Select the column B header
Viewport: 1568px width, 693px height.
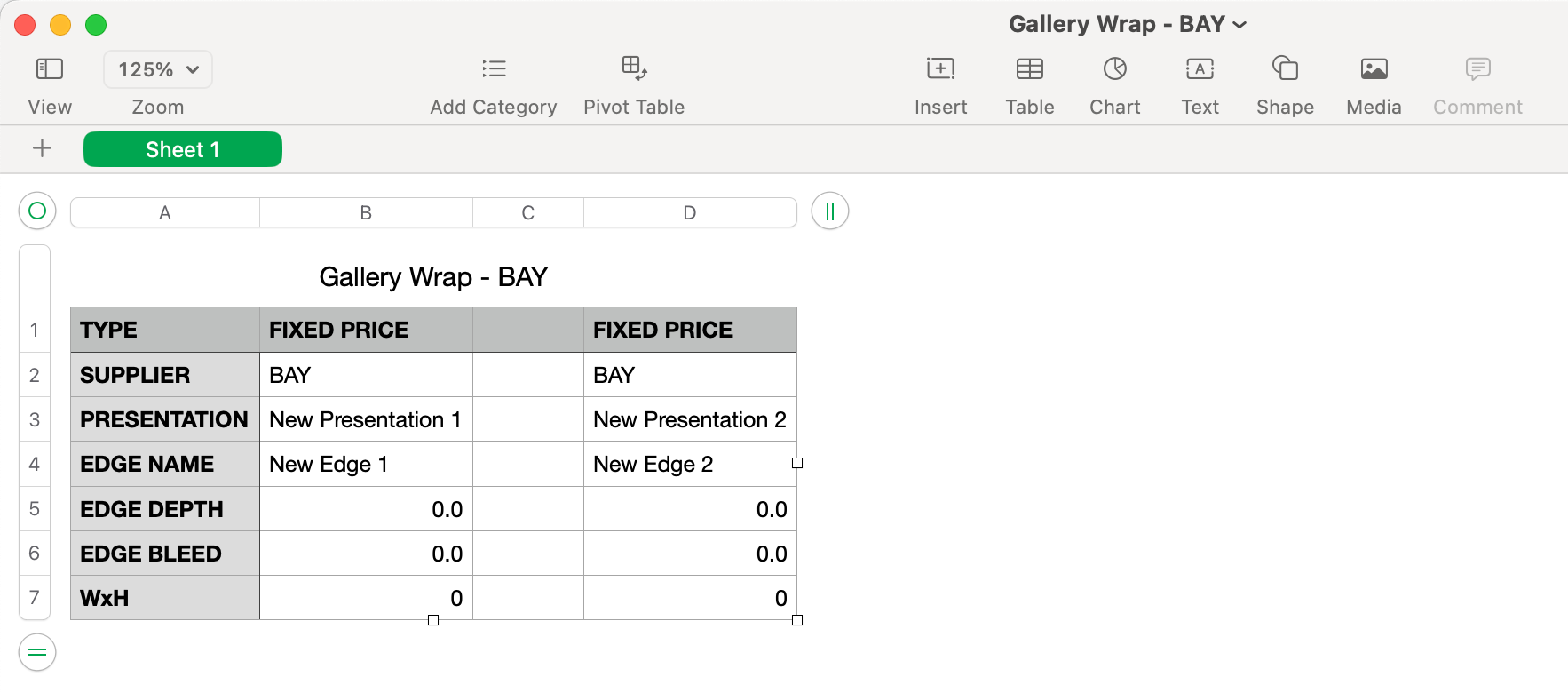click(366, 213)
